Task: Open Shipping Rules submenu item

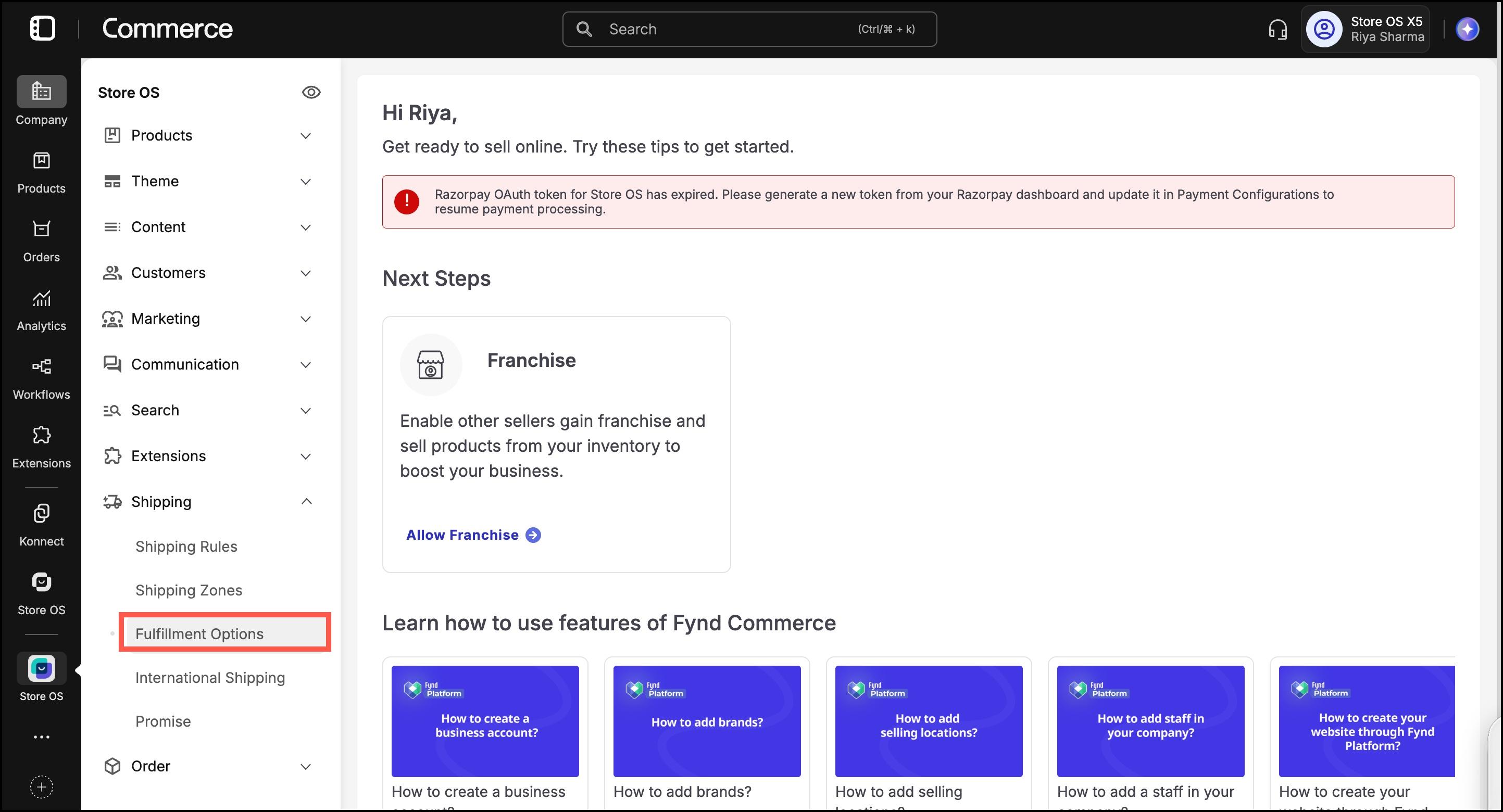Action: coord(186,547)
